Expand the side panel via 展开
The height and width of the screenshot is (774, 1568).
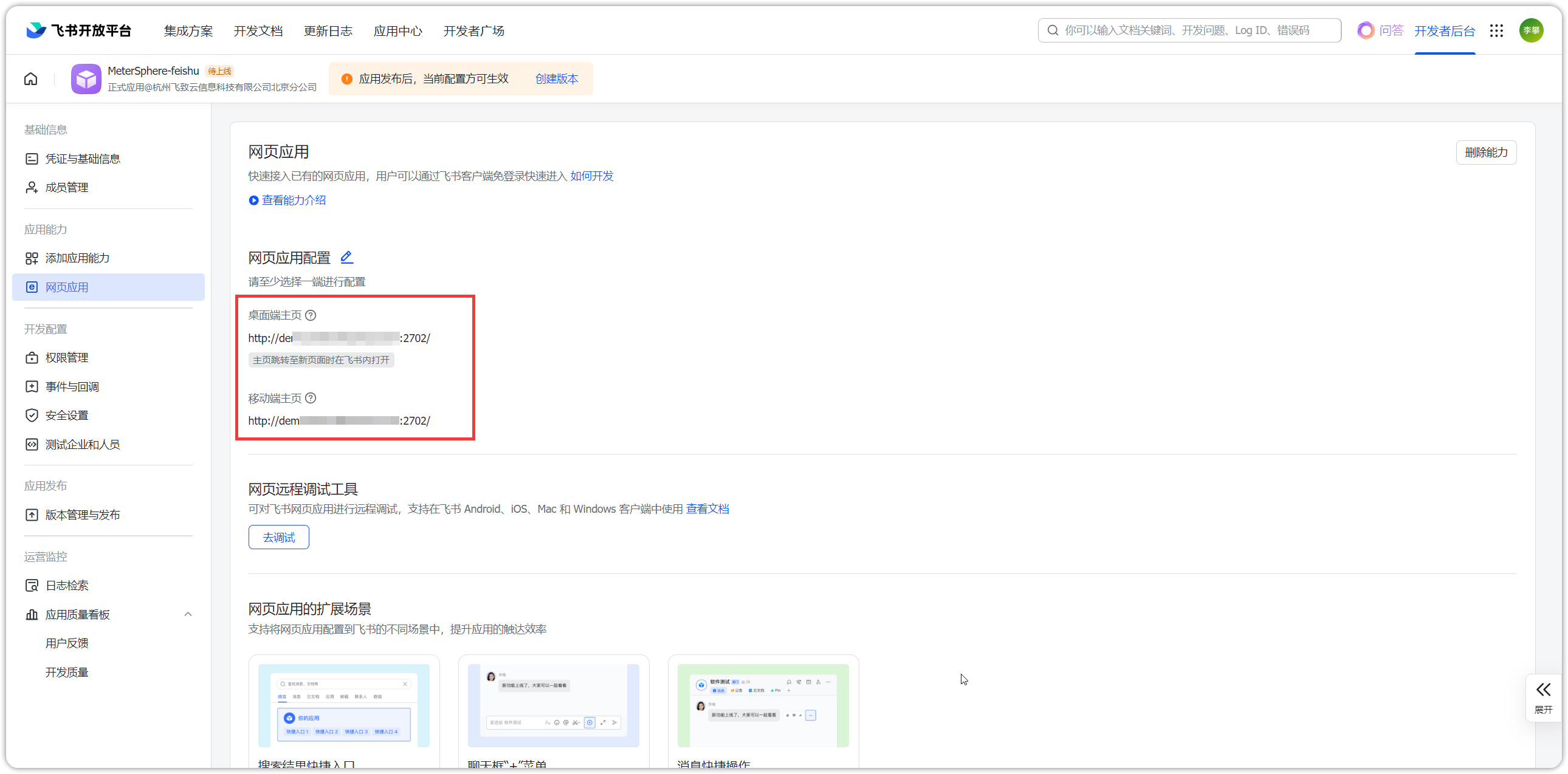click(1543, 697)
